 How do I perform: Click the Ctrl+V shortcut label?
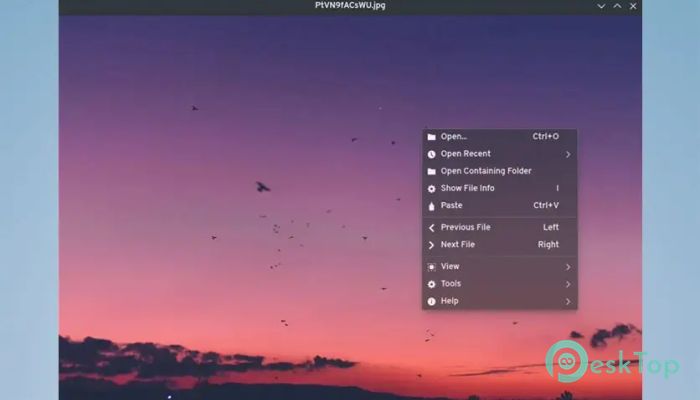pos(546,205)
